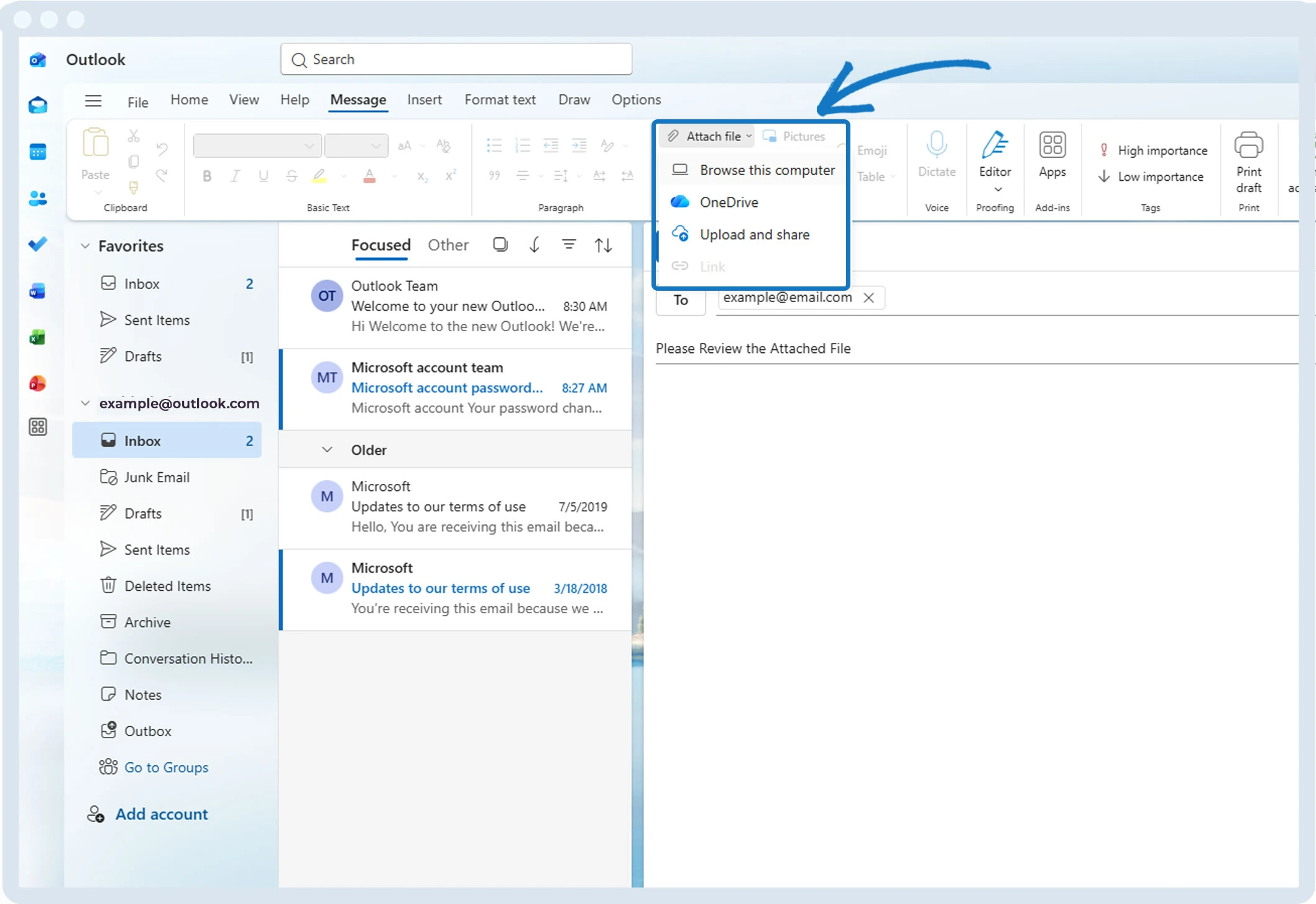Open the Archive folder
This screenshot has width=1316, height=904.
[167, 622]
